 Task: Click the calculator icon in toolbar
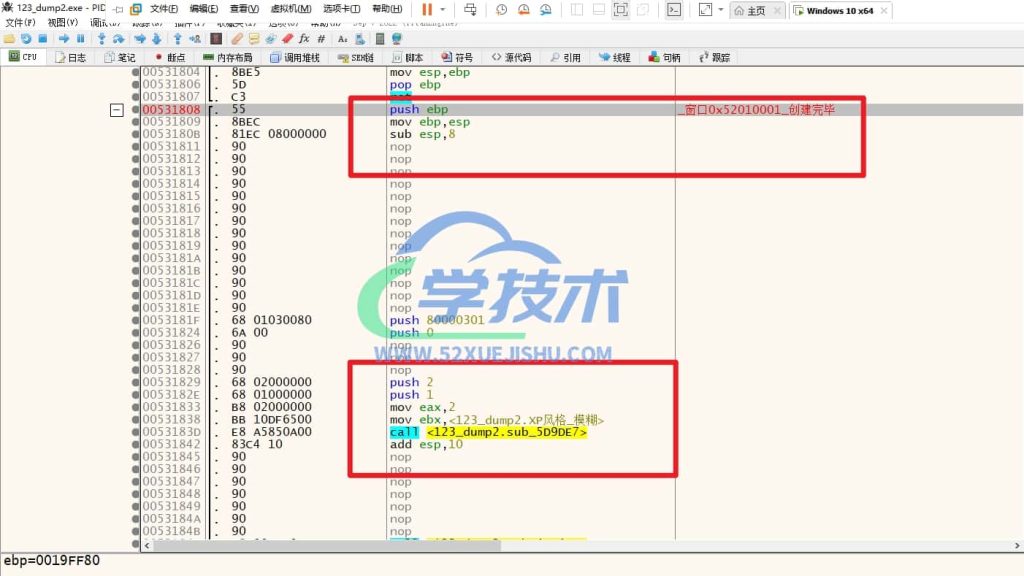pos(381,38)
